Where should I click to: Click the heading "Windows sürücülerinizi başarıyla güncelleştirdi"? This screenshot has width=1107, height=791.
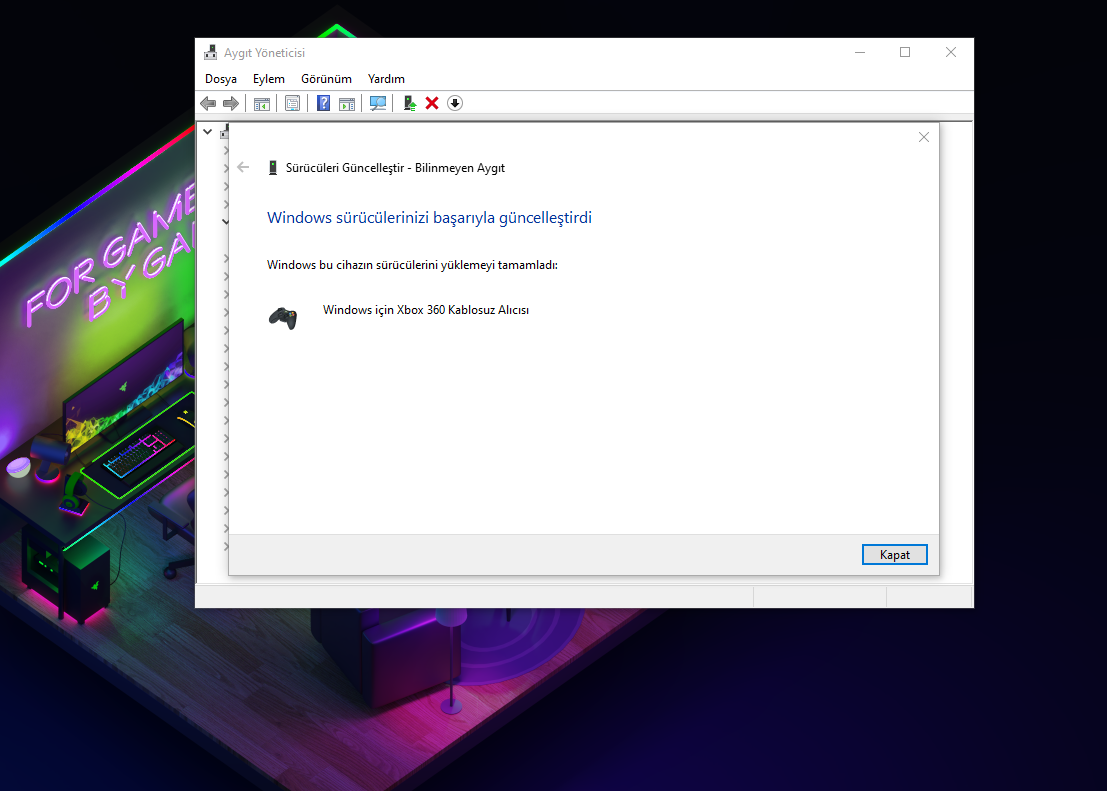pyautogui.click(x=429, y=218)
